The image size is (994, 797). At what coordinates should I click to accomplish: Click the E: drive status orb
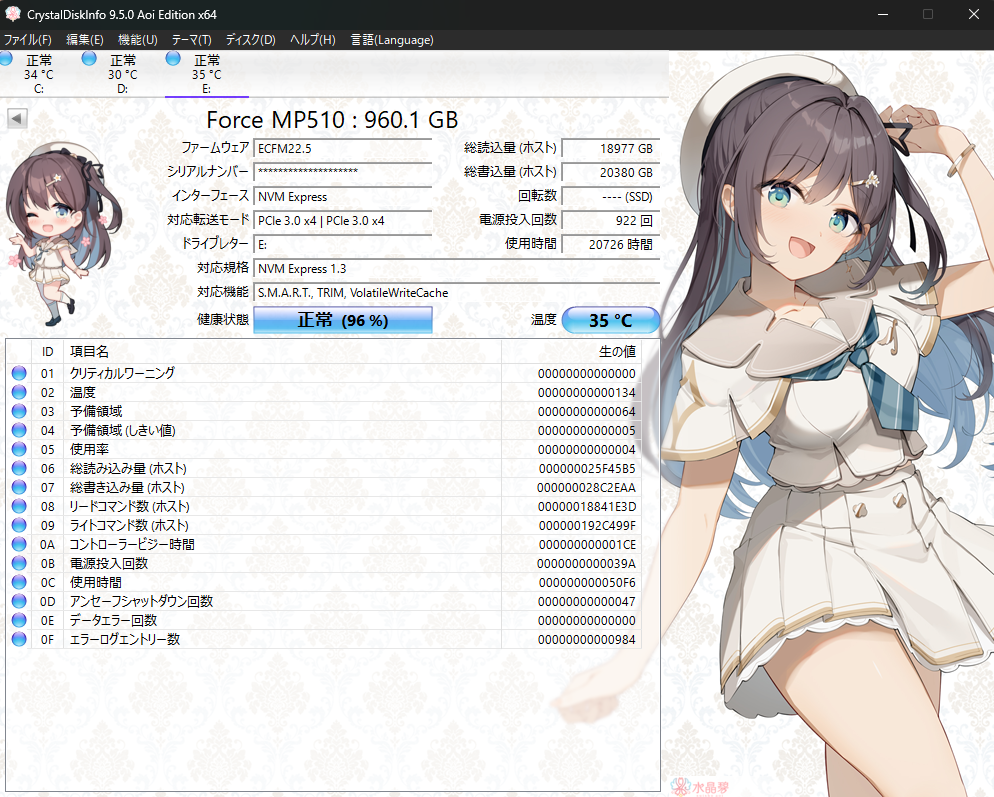coord(172,59)
